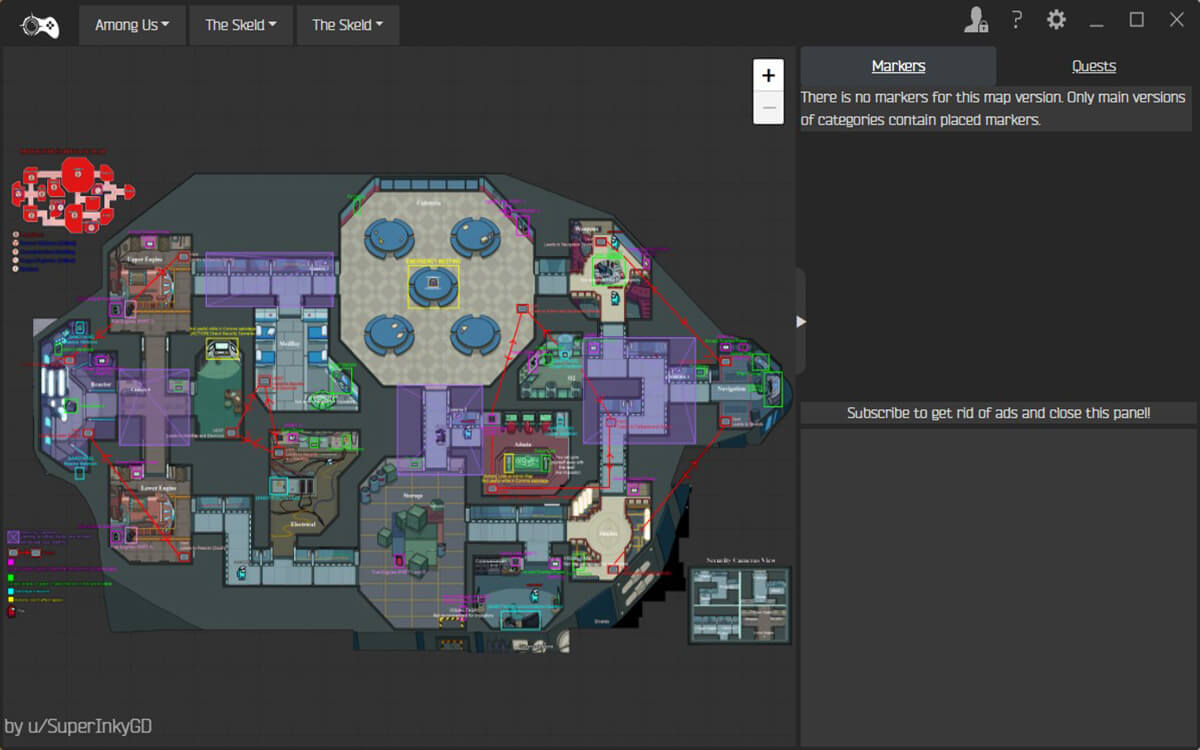Click the Security Cameras View thumbnail
Screen dimensions: 1200x750
(740, 604)
